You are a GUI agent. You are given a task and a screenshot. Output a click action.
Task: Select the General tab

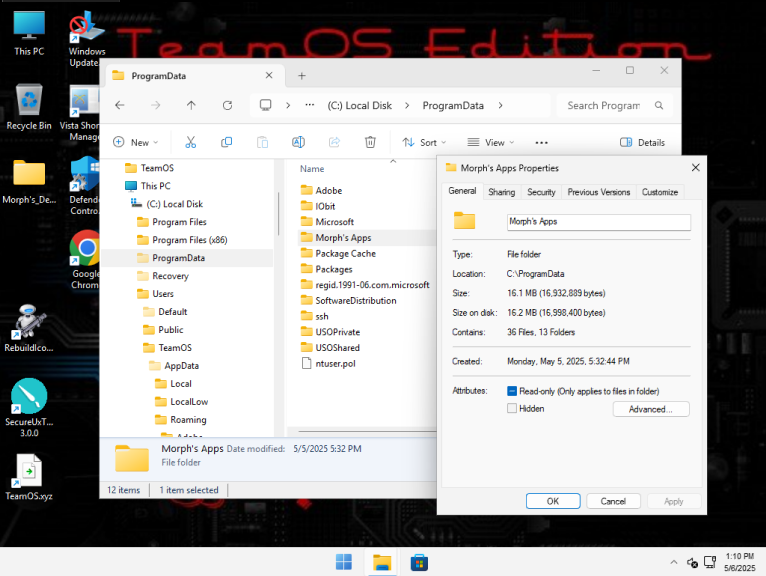tap(462, 191)
